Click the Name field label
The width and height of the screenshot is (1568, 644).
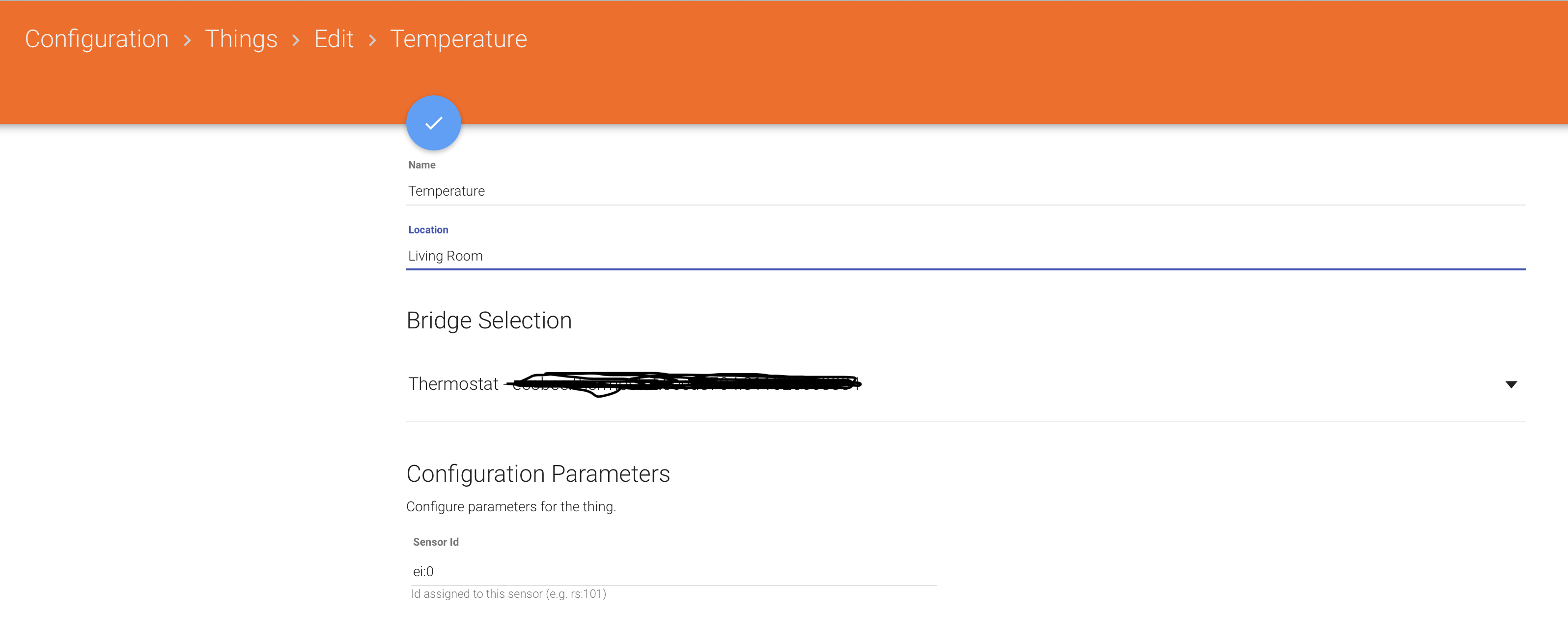[422, 165]
